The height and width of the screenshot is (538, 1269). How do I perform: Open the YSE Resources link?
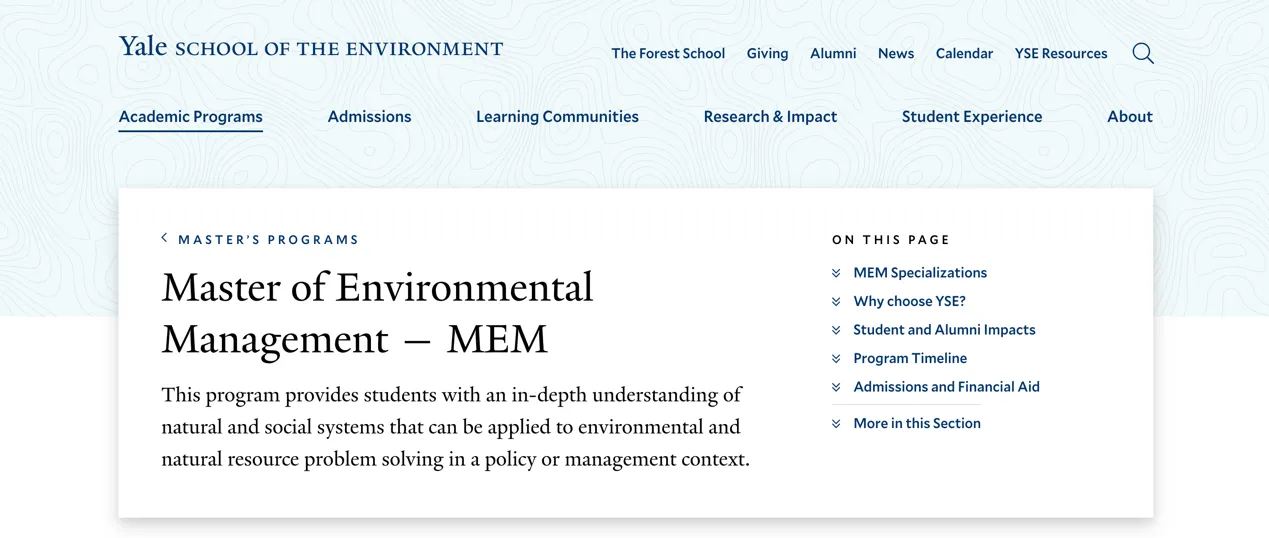[x=1060, y=54]
